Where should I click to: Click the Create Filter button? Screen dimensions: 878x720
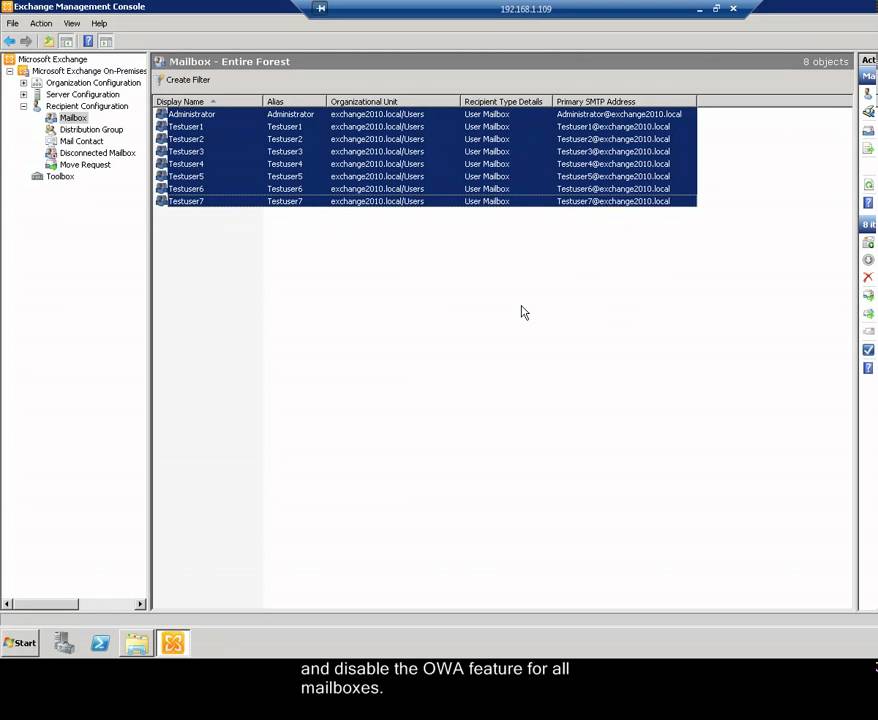pos(183,80)
